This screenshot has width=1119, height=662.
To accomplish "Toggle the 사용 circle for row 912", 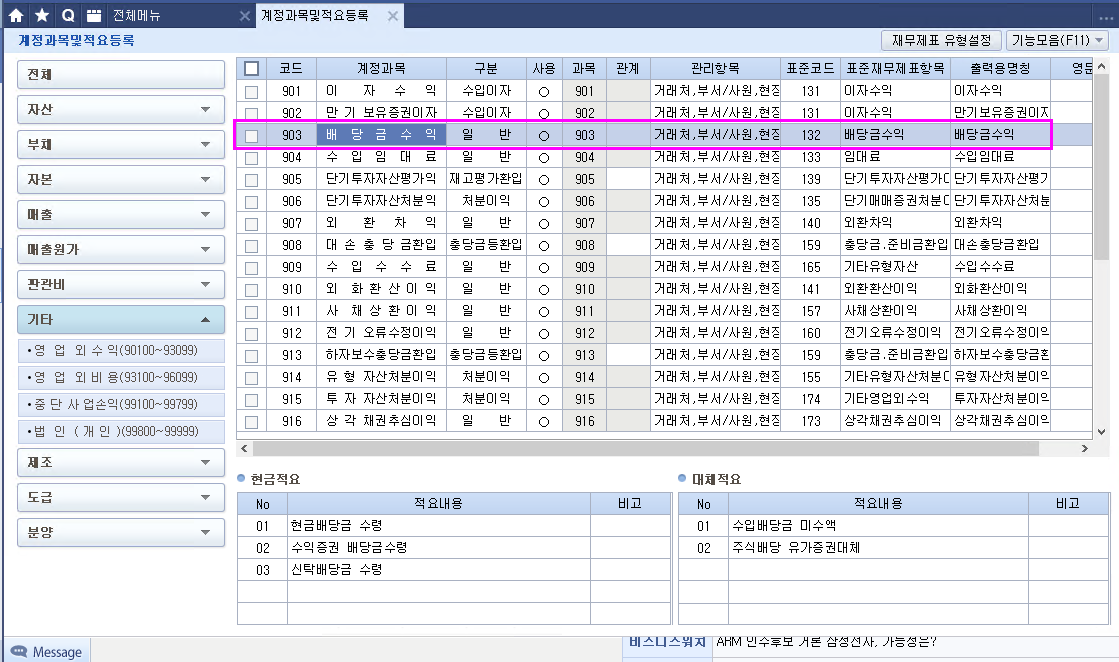I will click(544, 334).
